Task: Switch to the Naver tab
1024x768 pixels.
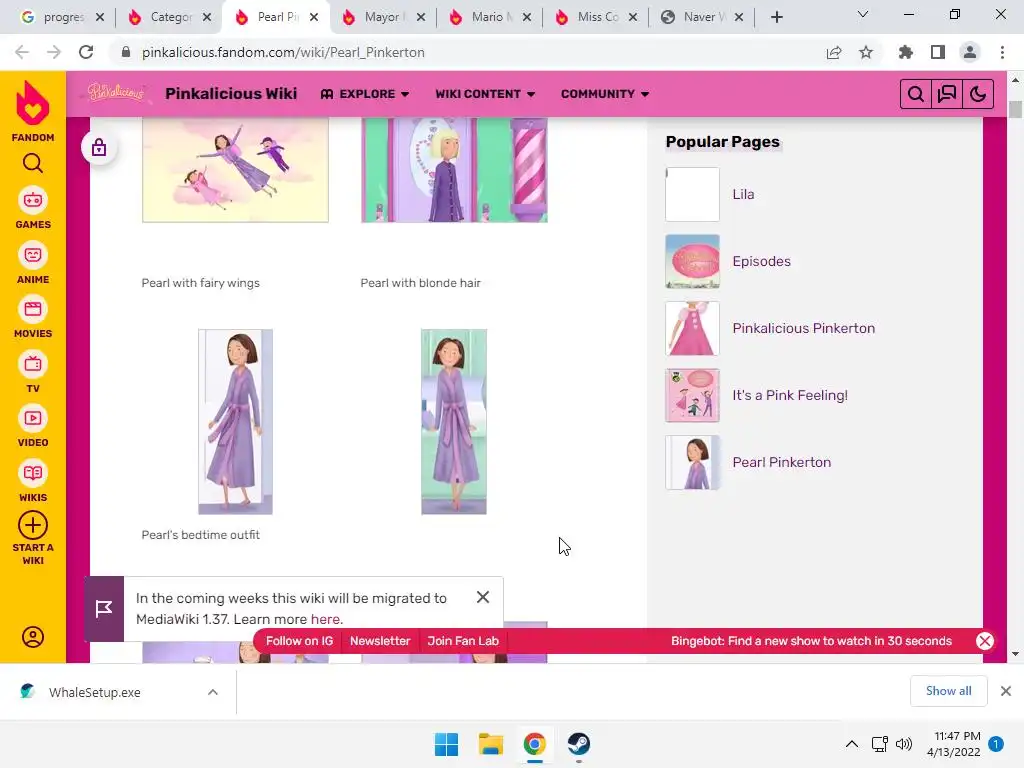Action: 703,17
